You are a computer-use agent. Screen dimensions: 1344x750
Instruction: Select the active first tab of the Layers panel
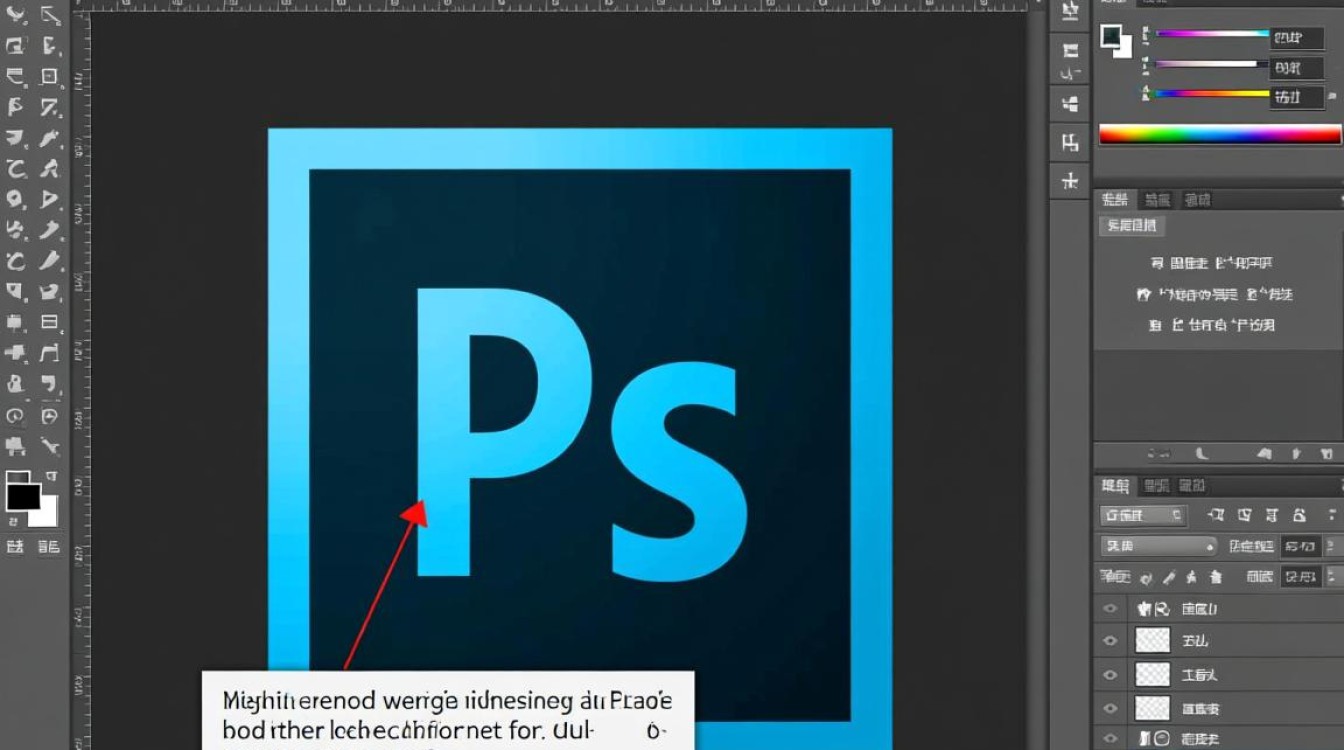click(1115, 486)
